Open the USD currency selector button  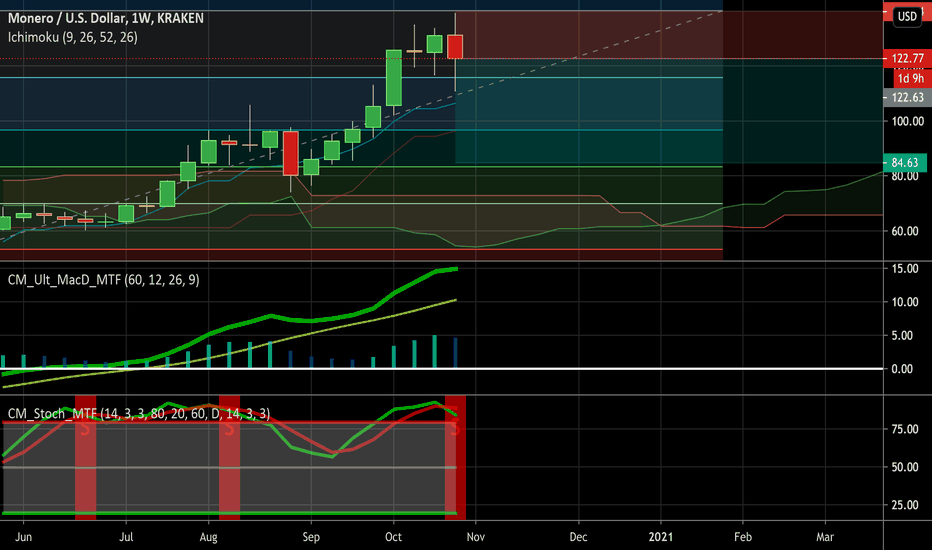[906, 16]
